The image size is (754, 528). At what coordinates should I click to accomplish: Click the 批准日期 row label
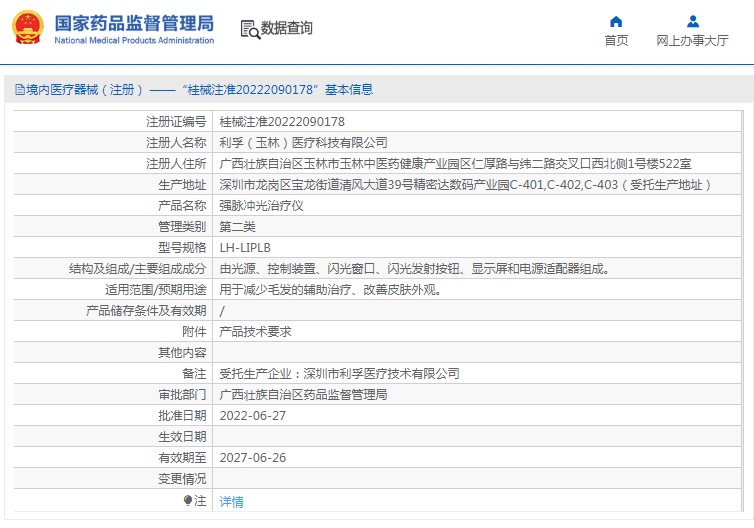[182, 416]
